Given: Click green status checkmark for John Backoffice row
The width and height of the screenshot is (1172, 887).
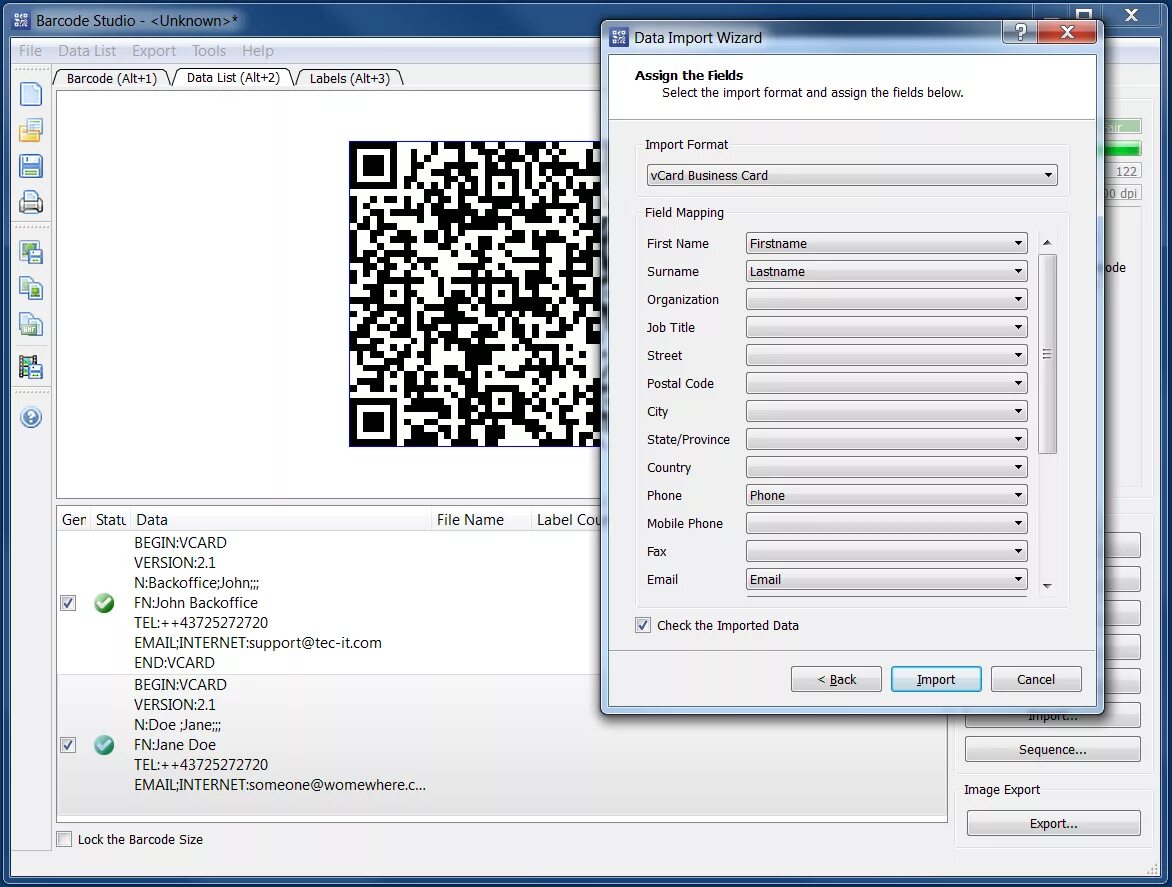Looking at the screenshot, I should click(x=104, y=603).
